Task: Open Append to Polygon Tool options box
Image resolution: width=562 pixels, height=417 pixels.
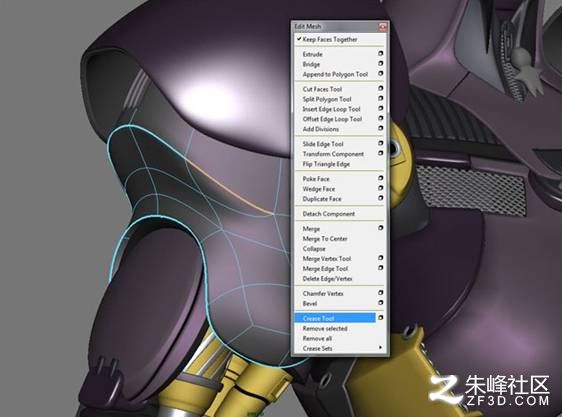Action: click(x=381, y=74)
